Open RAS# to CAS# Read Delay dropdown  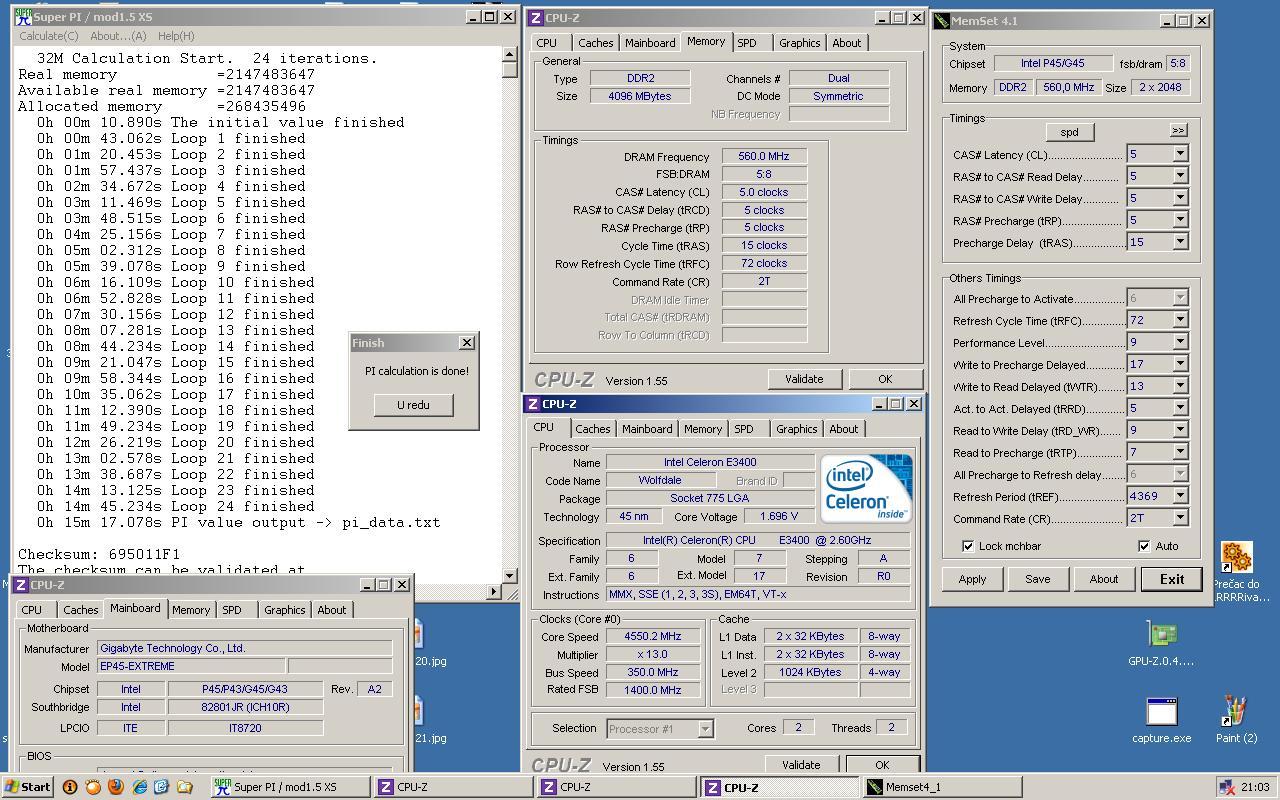pos(1180,176)
